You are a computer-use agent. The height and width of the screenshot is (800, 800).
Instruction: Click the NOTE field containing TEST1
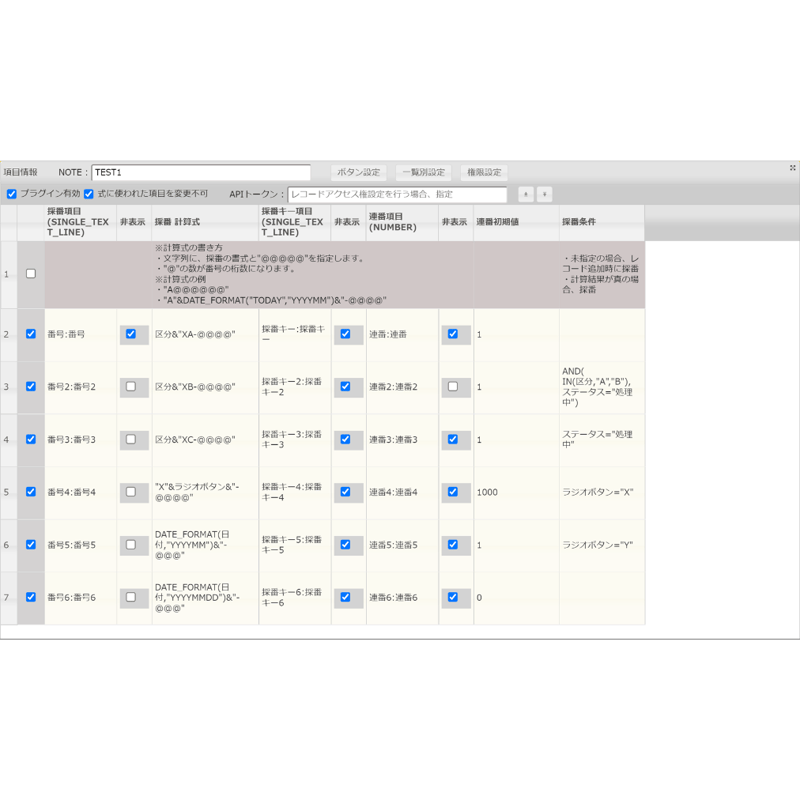pos(201,172)
